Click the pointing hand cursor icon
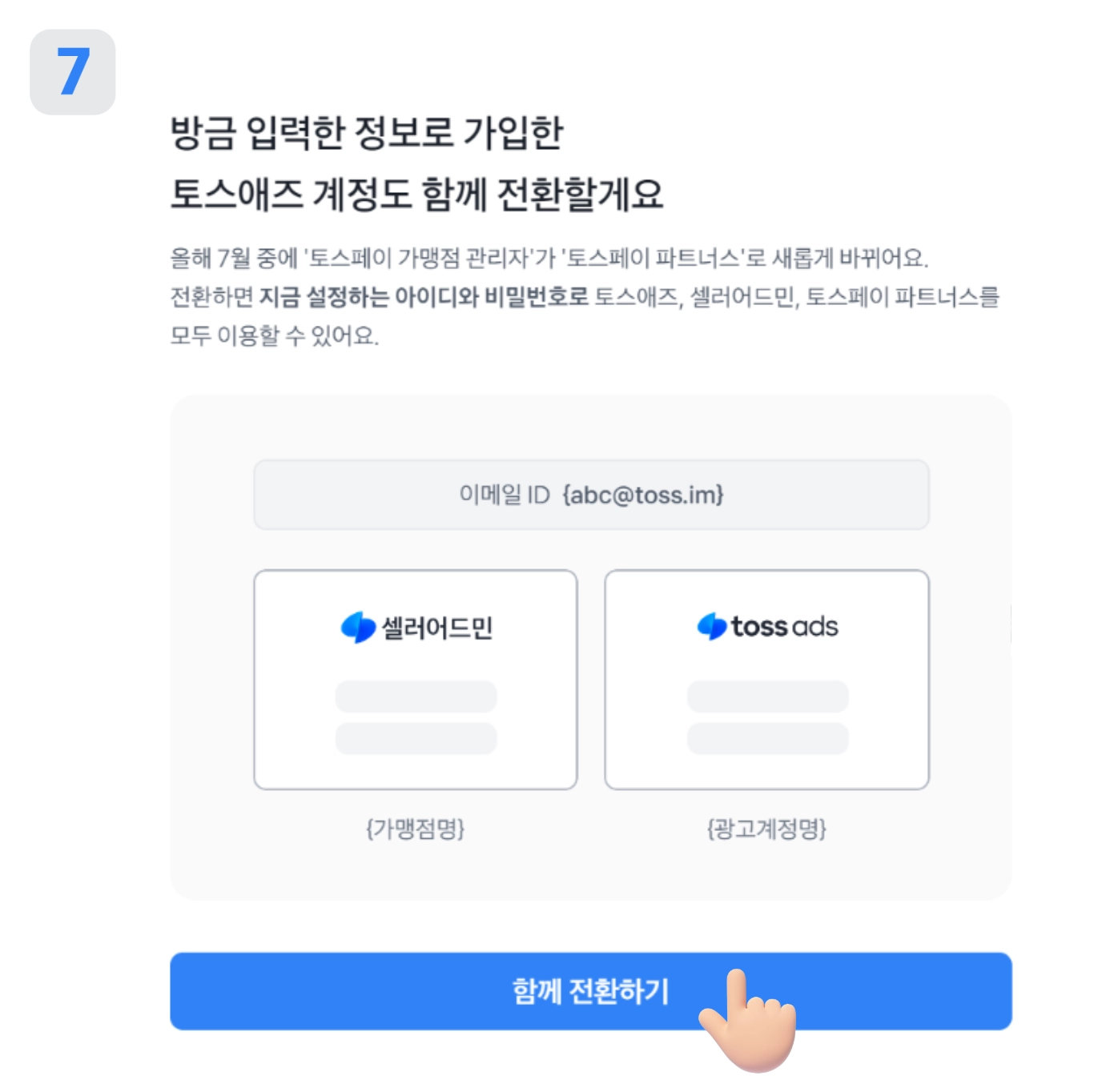The width and height of the screenshot is (1102, 1092). (x=746, y=1021)
